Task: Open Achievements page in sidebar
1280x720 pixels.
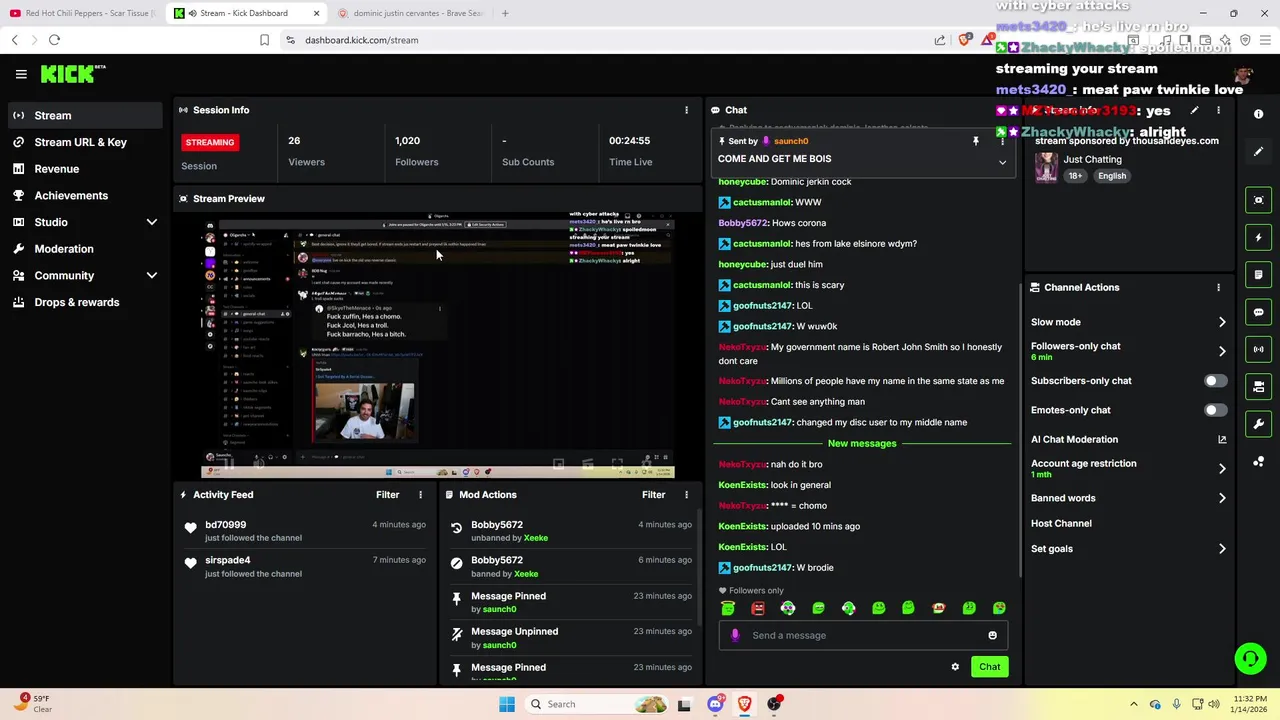Action: 85,195
